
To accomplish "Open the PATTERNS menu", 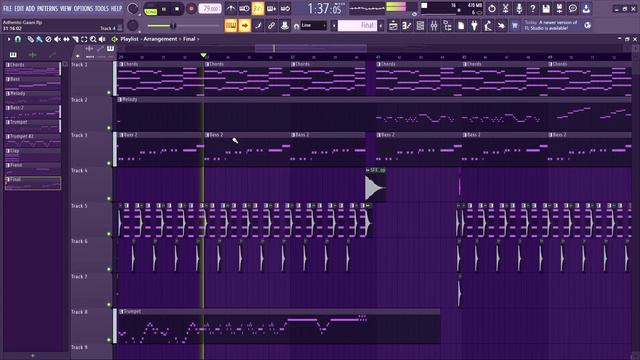I will tap(47, 9).
